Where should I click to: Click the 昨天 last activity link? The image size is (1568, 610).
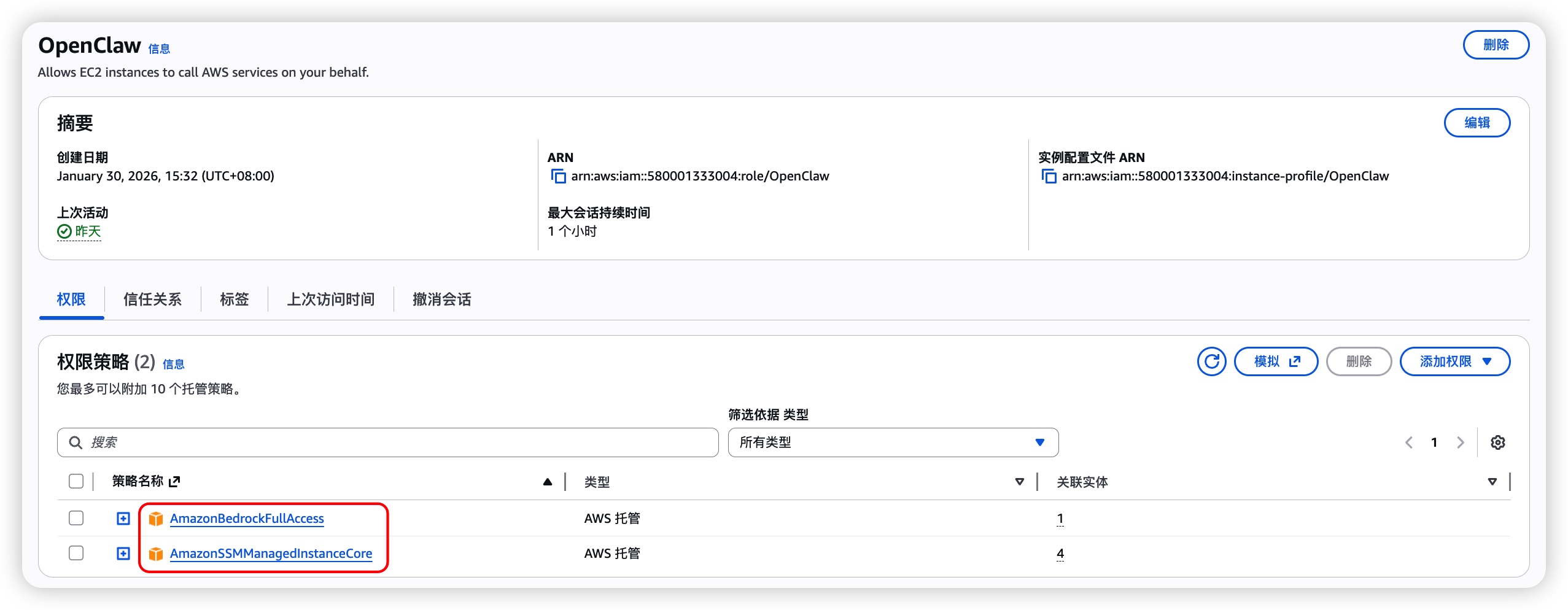(88, 231)
